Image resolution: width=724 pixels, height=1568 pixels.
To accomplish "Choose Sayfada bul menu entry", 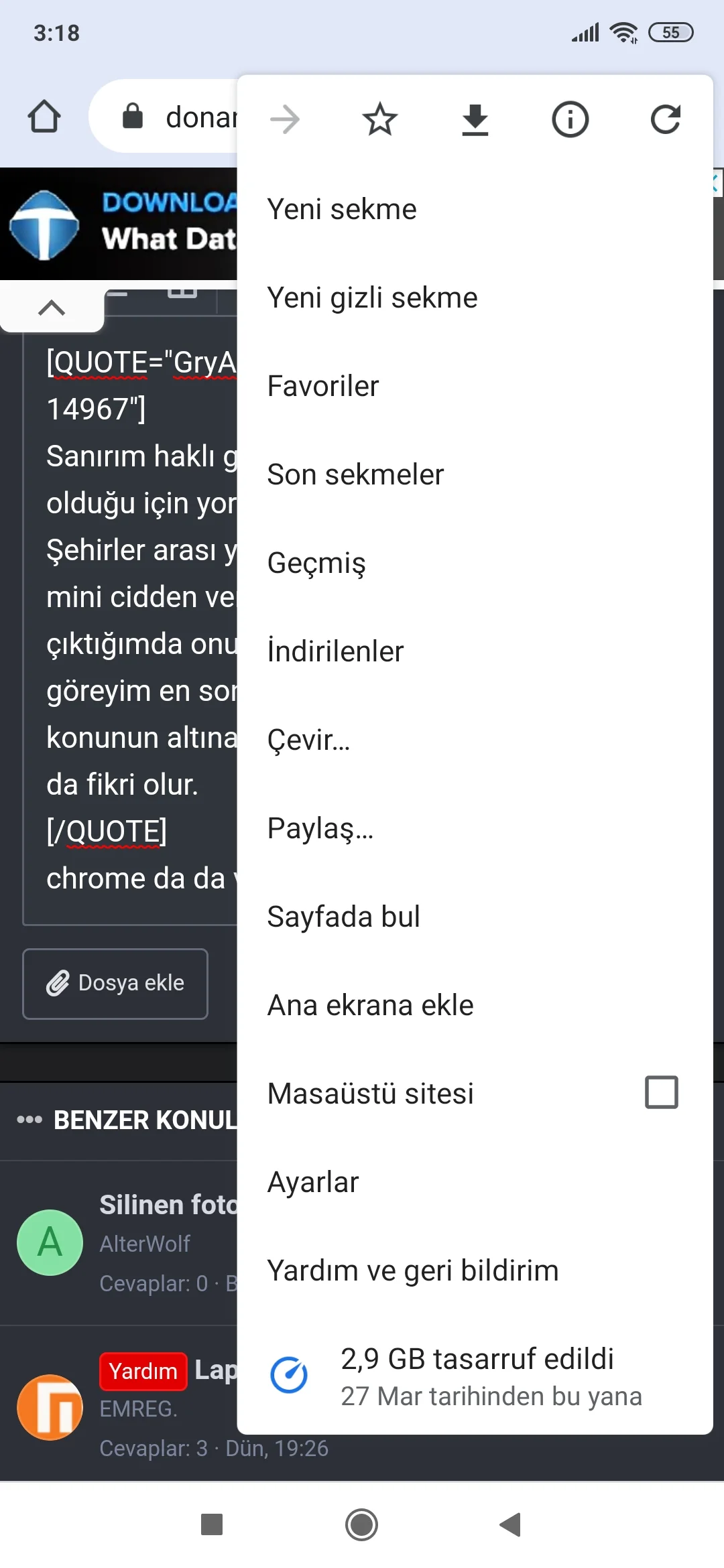I will (343, 917).
